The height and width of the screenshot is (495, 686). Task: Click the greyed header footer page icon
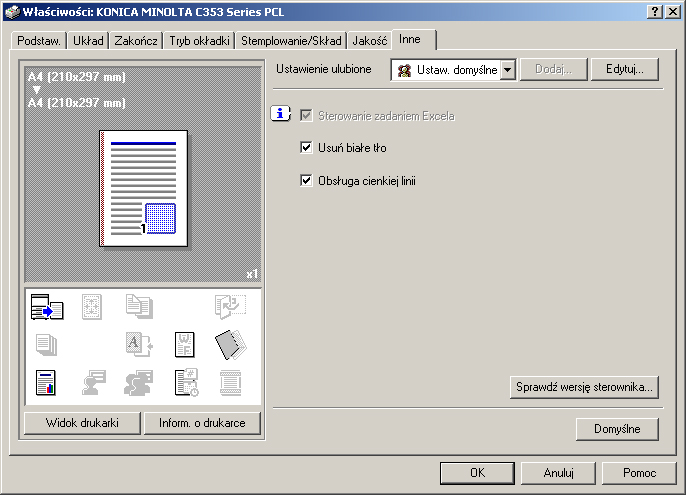coord(231,383)
